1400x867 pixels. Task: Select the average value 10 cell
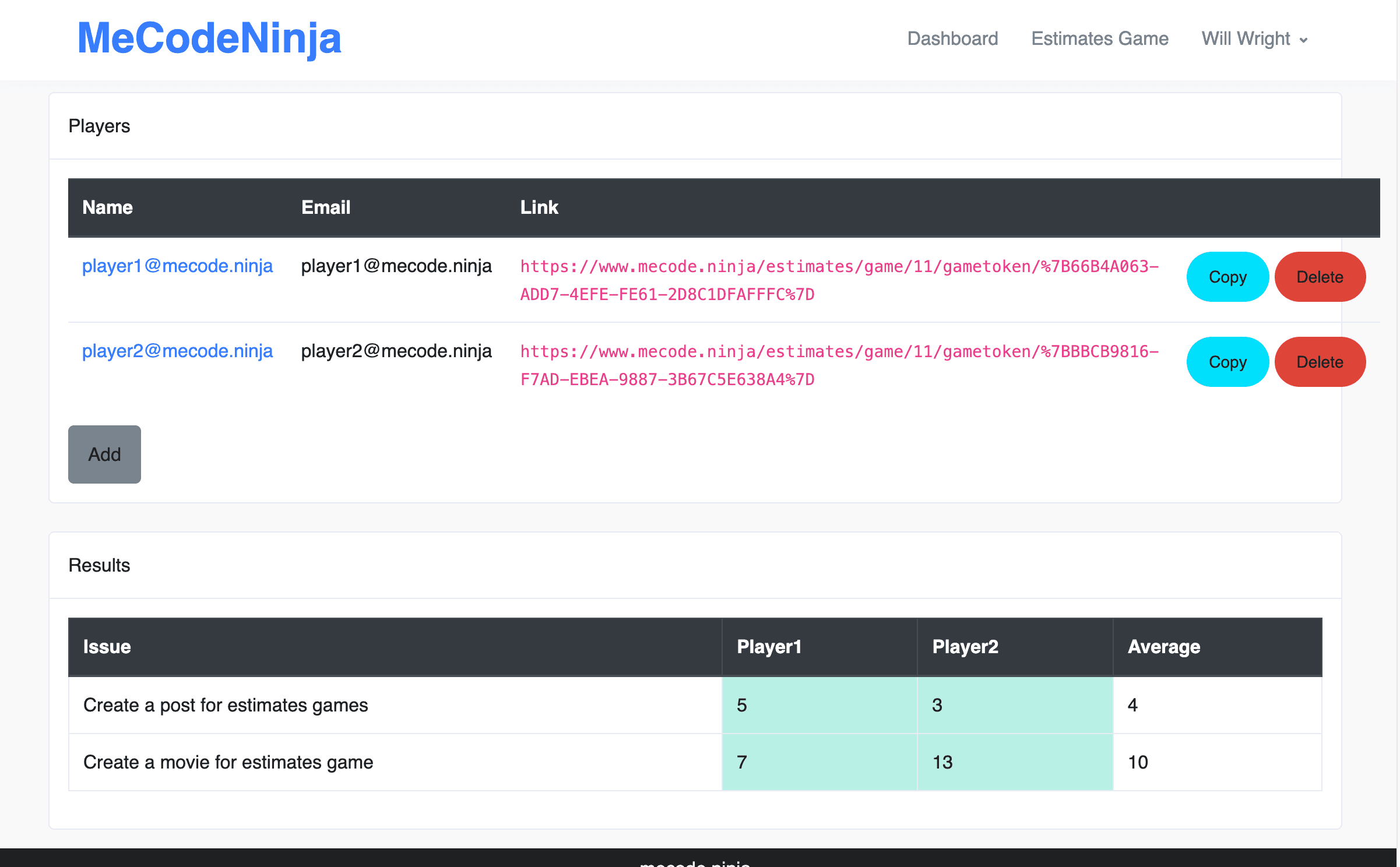(1216, 762)
